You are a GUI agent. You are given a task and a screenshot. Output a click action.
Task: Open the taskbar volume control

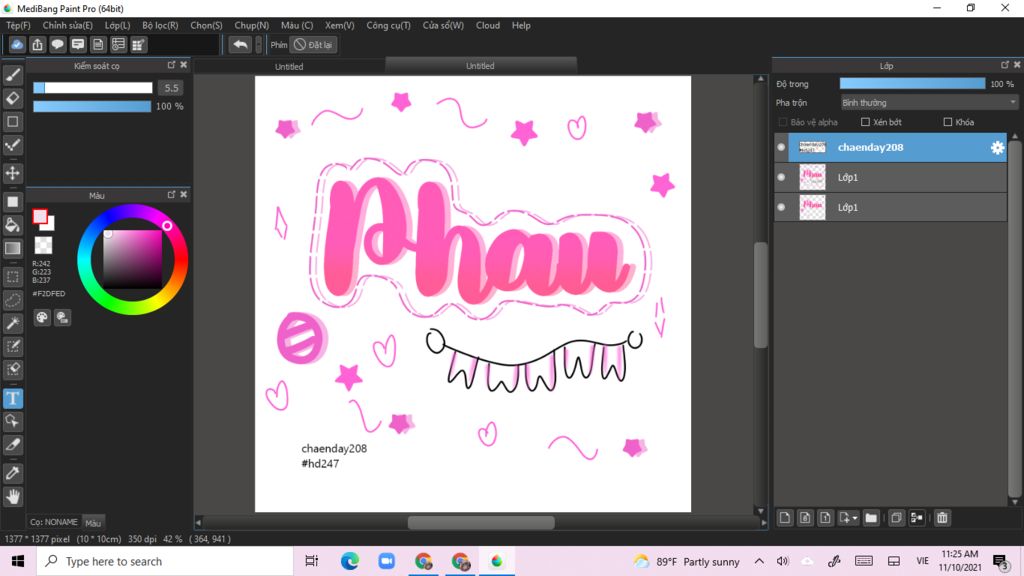(x=782, y=561)
